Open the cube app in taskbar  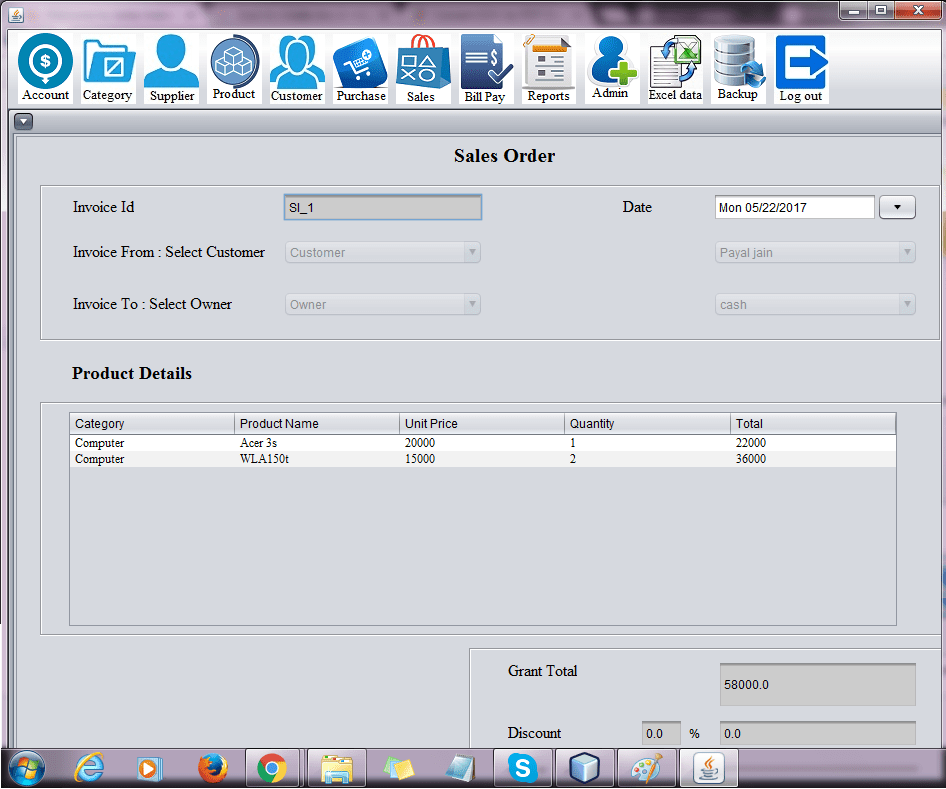coord(584,768)
